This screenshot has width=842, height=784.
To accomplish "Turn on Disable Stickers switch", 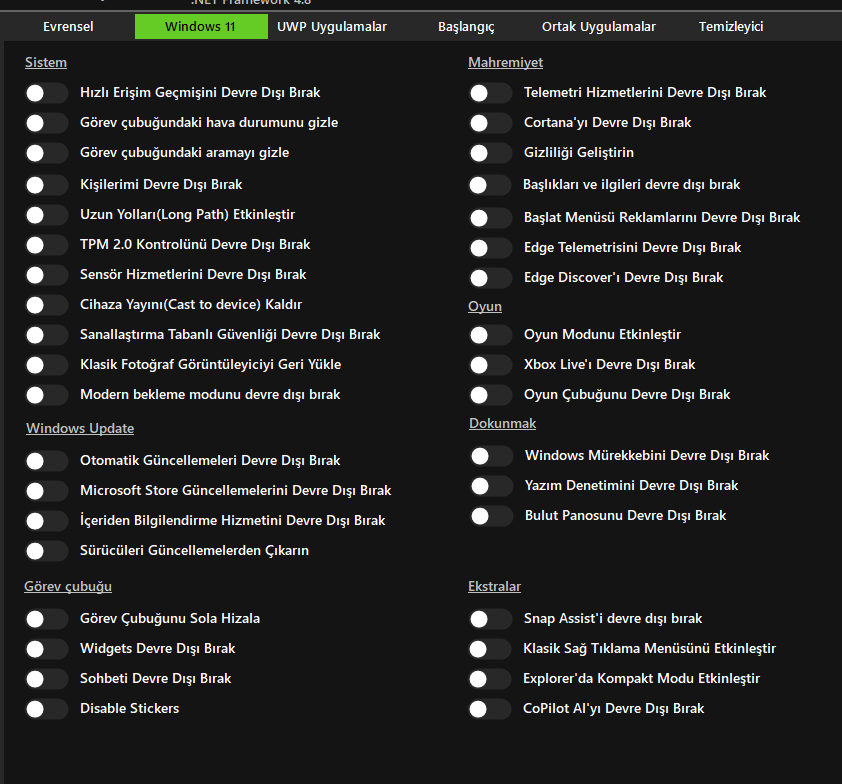I will pyautogui.click(x=46, y=709).
